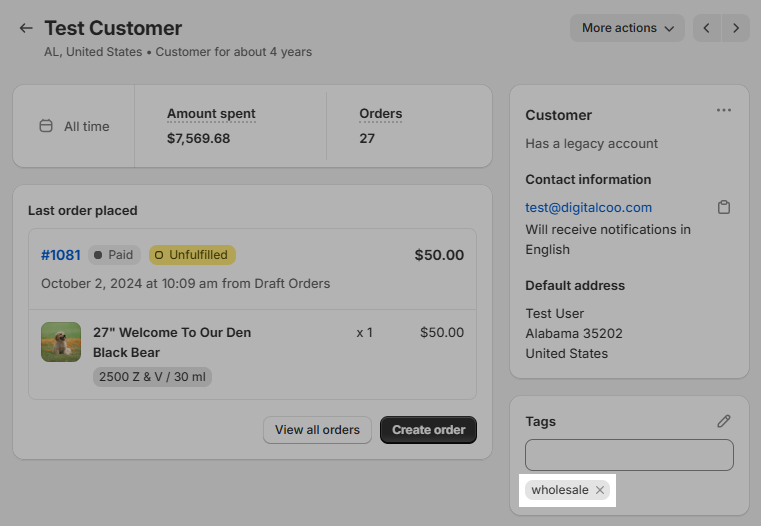Screen dimensions: 761x526
Task: Click the Test User name in Default address
Action: tap(555, 313)
